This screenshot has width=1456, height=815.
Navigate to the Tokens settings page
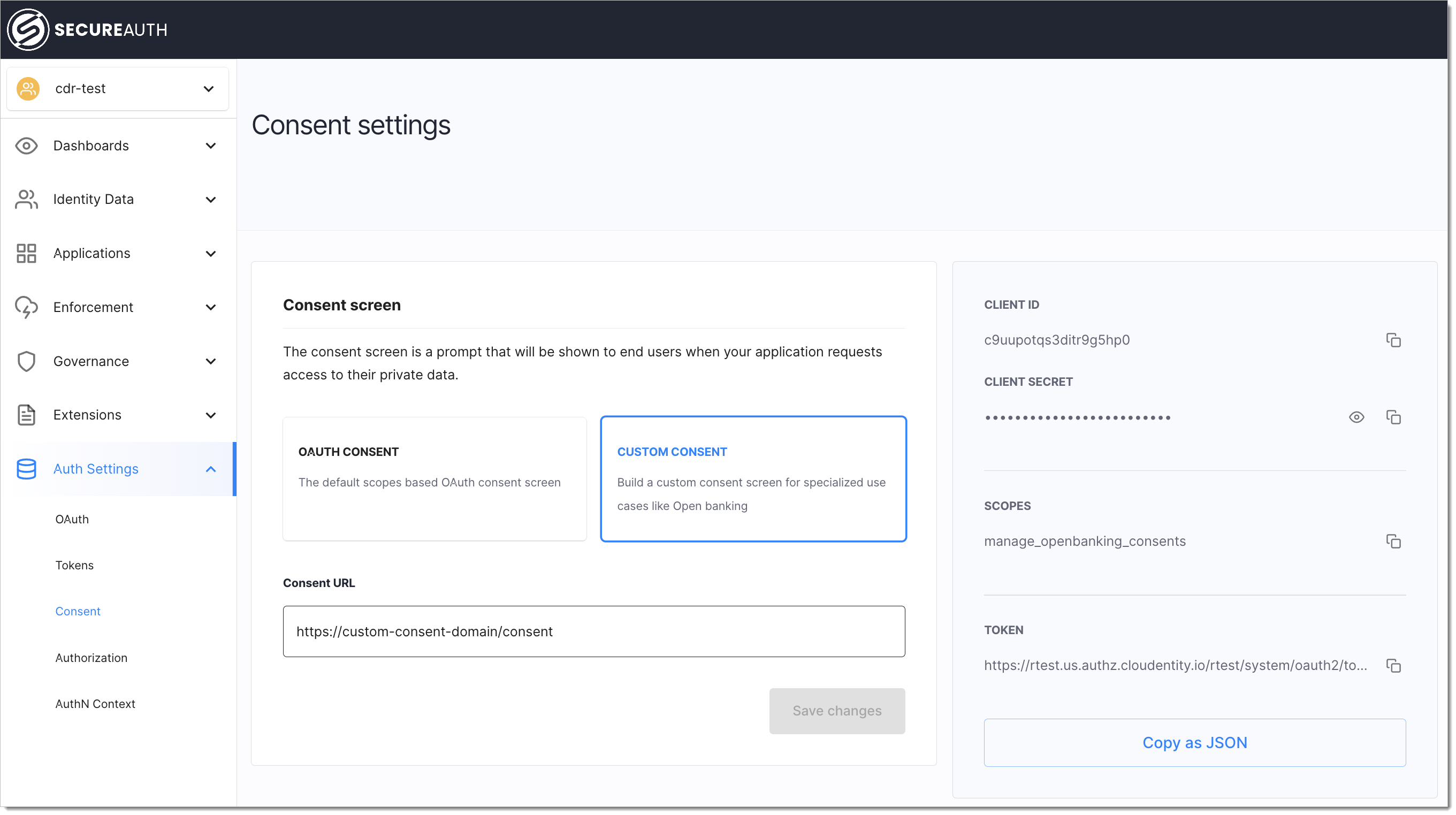(75, 565)
